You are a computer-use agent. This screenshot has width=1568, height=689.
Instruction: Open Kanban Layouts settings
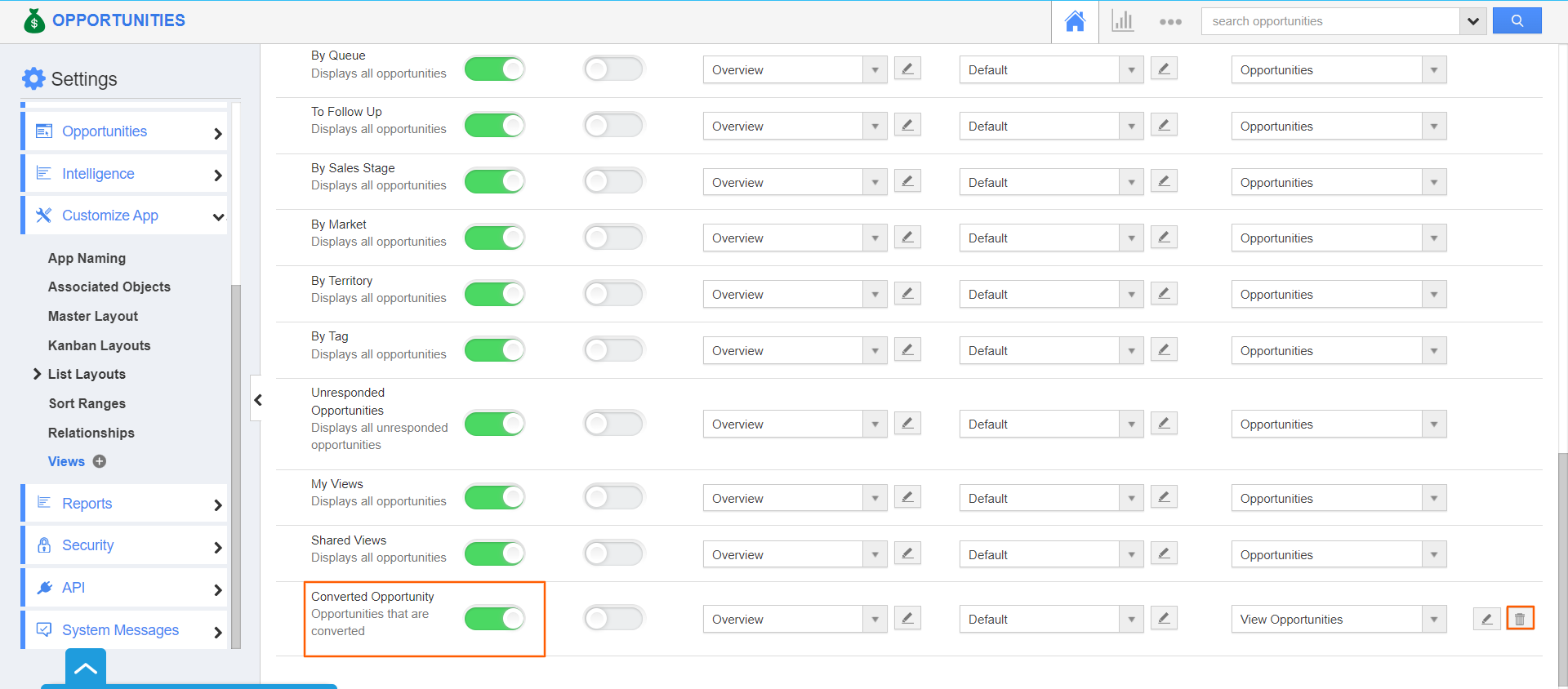(99, 345)
